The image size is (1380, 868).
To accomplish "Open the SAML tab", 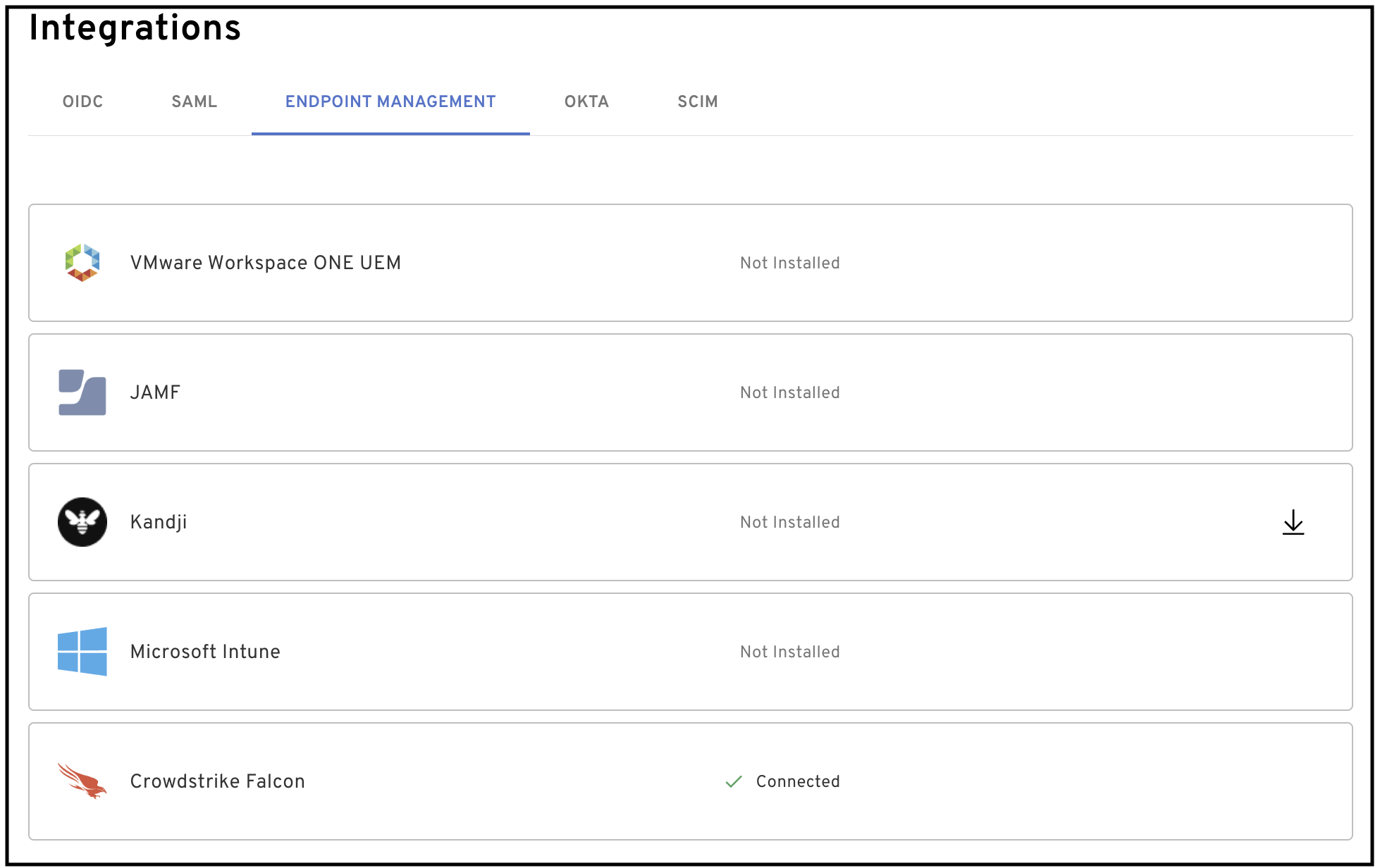I will 194,101.
